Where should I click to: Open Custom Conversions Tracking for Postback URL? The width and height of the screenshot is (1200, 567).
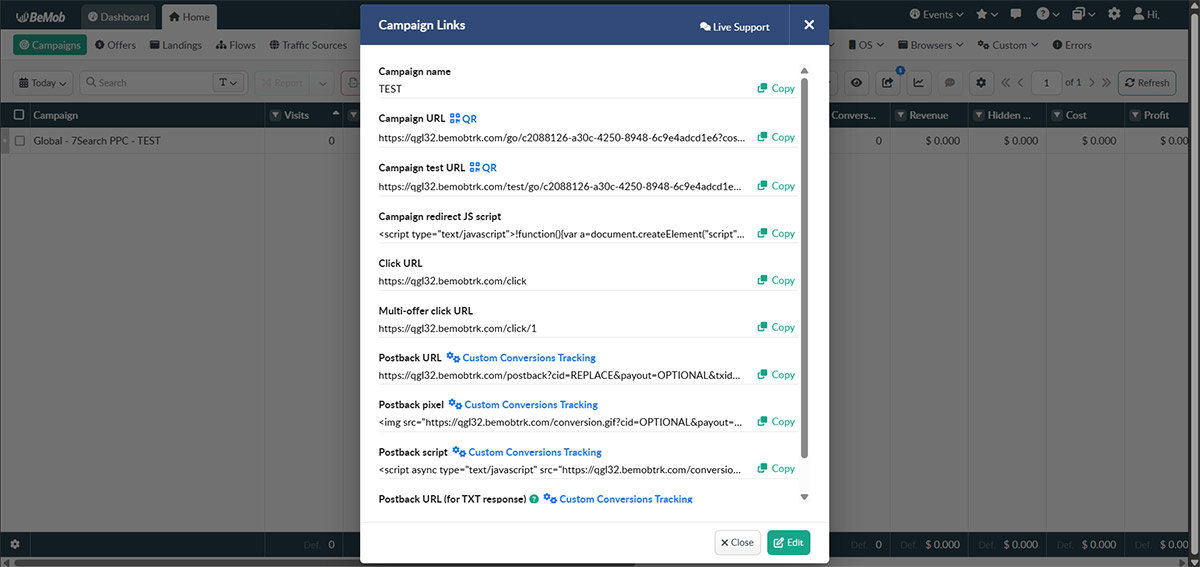point(521,358)
